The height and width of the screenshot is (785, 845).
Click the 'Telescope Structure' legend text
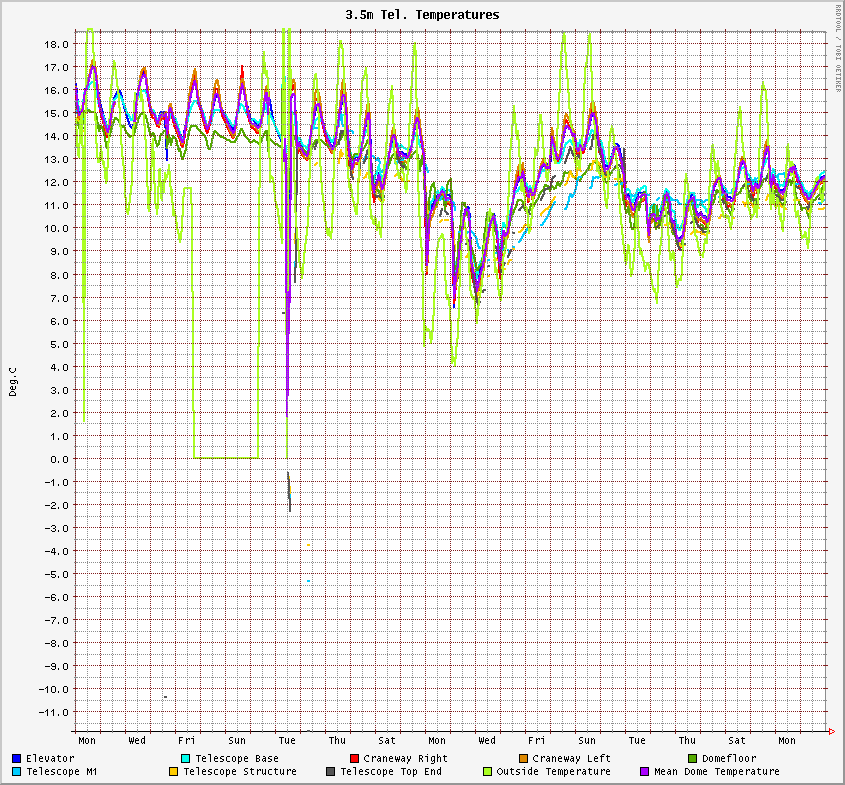coord(240,772)
